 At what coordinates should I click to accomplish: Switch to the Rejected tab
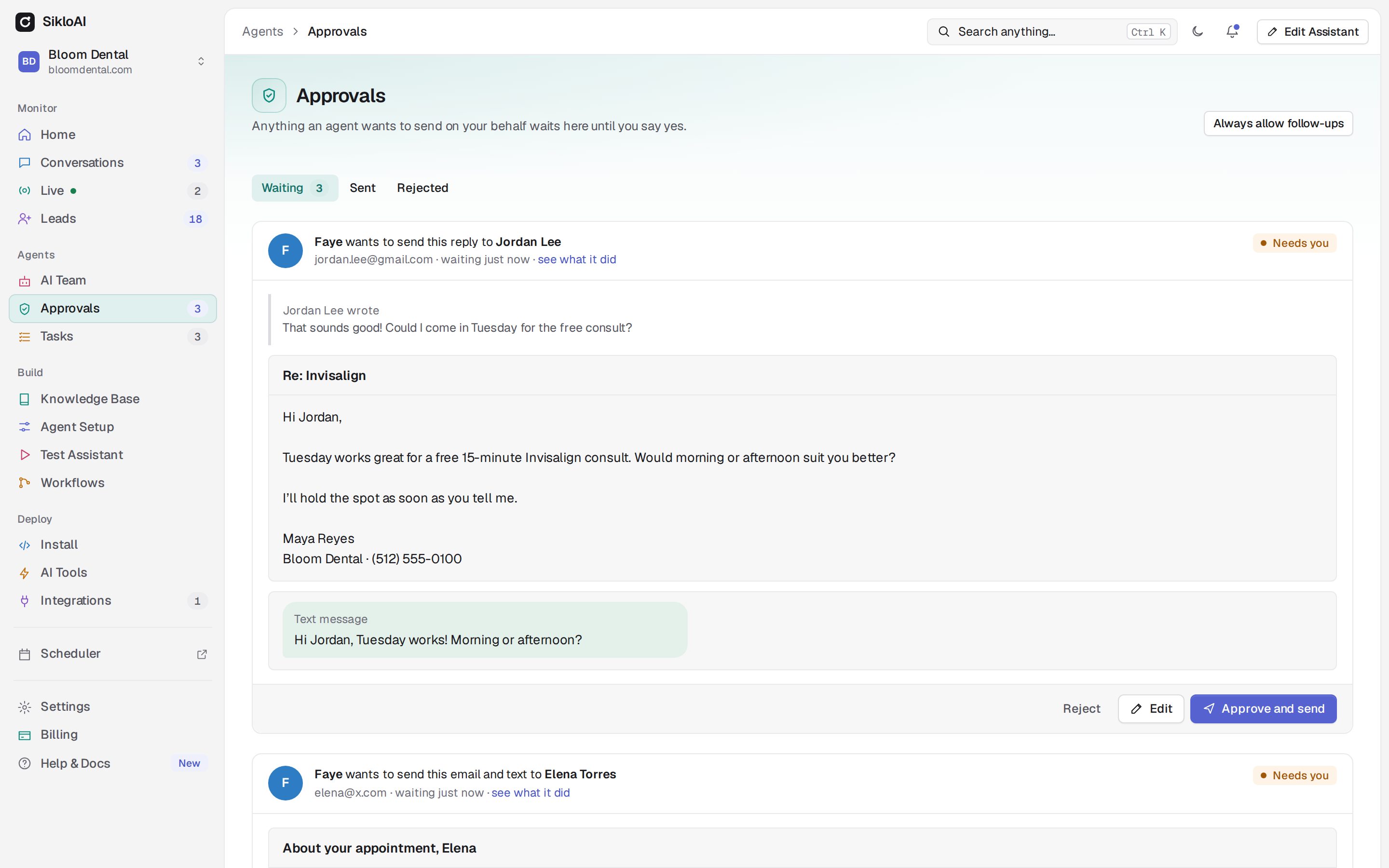(422, 188)
